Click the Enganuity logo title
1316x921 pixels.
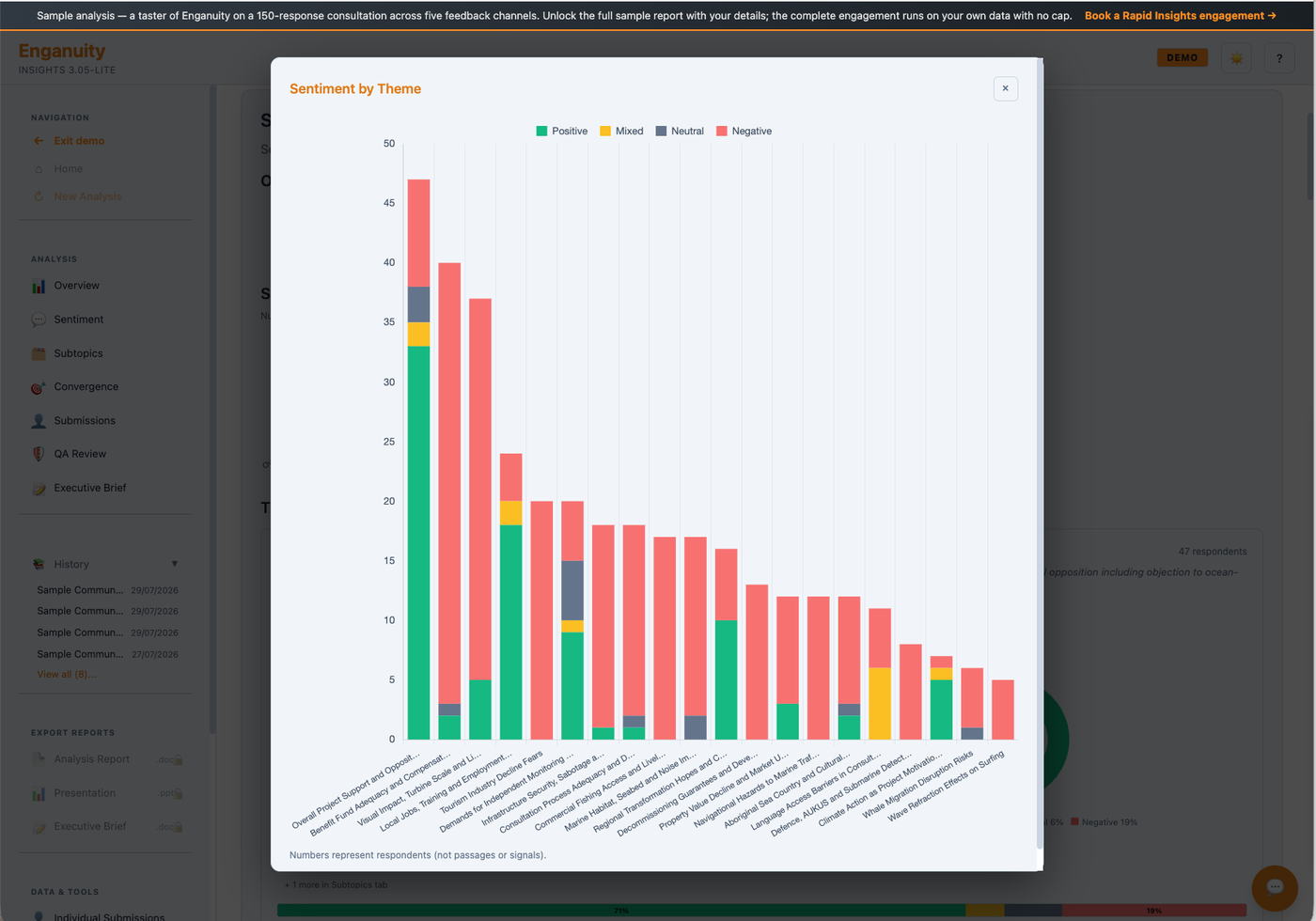(x=62, y=51)
